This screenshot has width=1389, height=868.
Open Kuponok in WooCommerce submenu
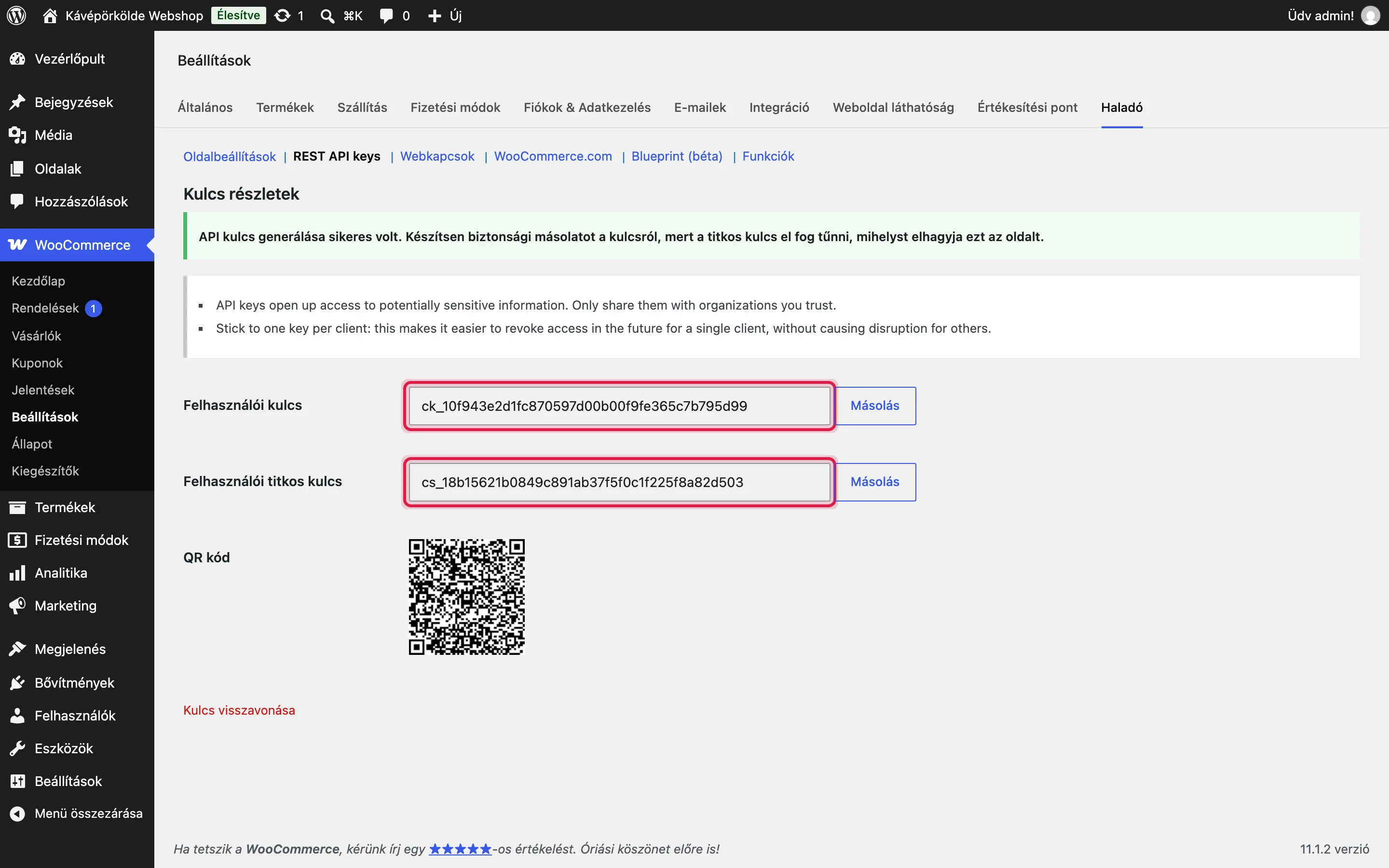pos(37,363)
